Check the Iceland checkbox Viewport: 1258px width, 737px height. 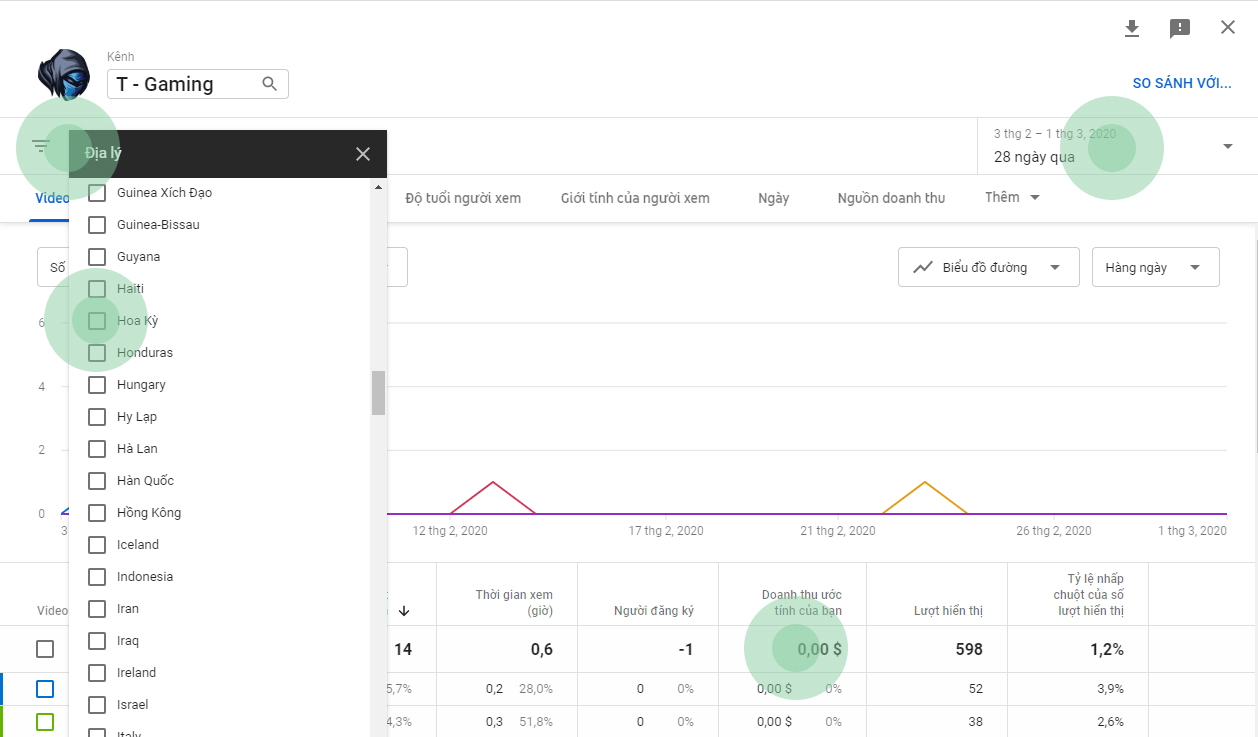(97, 545)
